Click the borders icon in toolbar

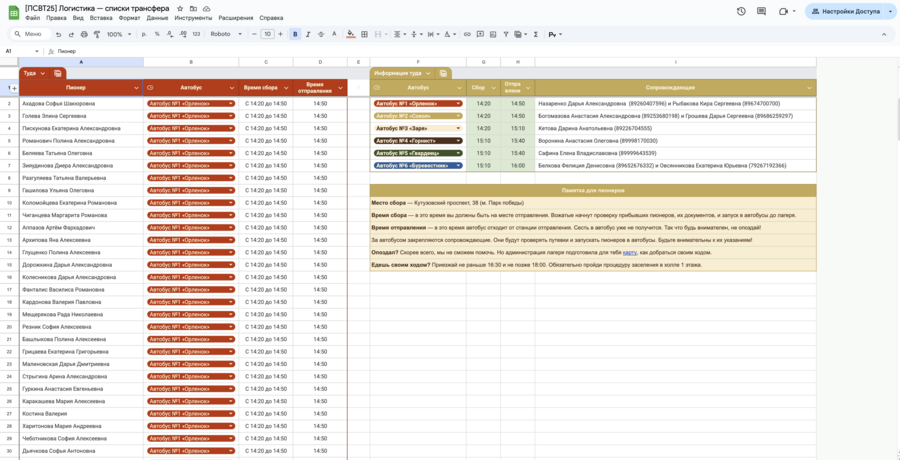(x=364, y=34)
